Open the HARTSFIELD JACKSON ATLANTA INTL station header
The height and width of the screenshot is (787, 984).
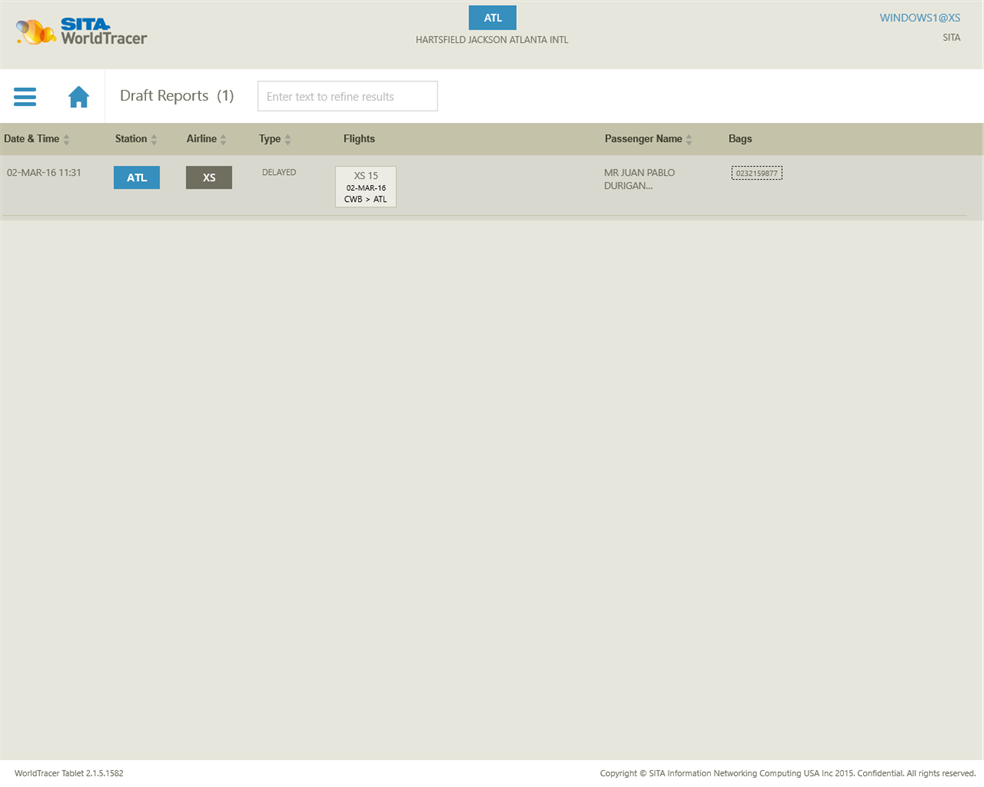pos(491,40)
